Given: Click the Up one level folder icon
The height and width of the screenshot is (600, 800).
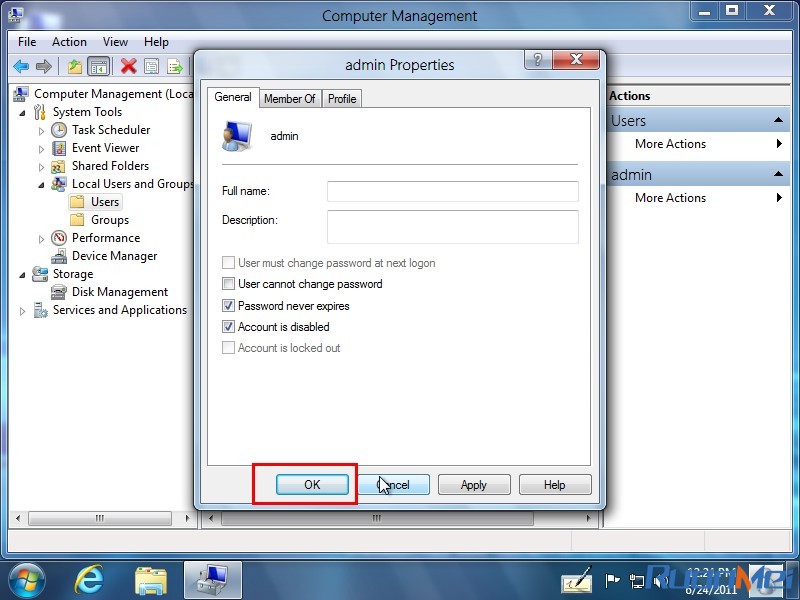Looking at the screenshot, I should (x=74, y=66).
